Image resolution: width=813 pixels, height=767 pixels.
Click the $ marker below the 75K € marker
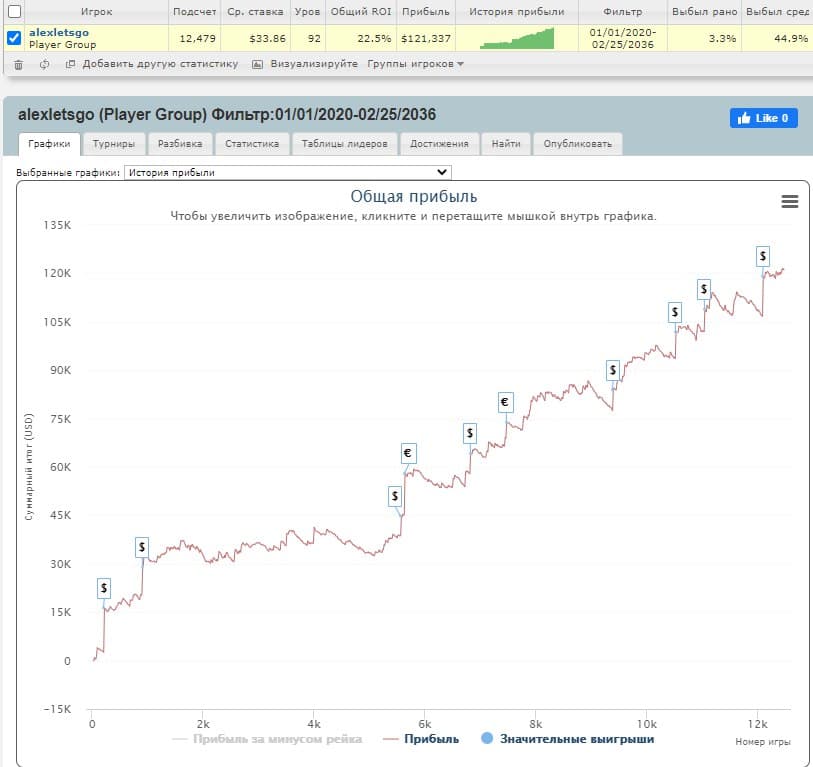point(470,433)
